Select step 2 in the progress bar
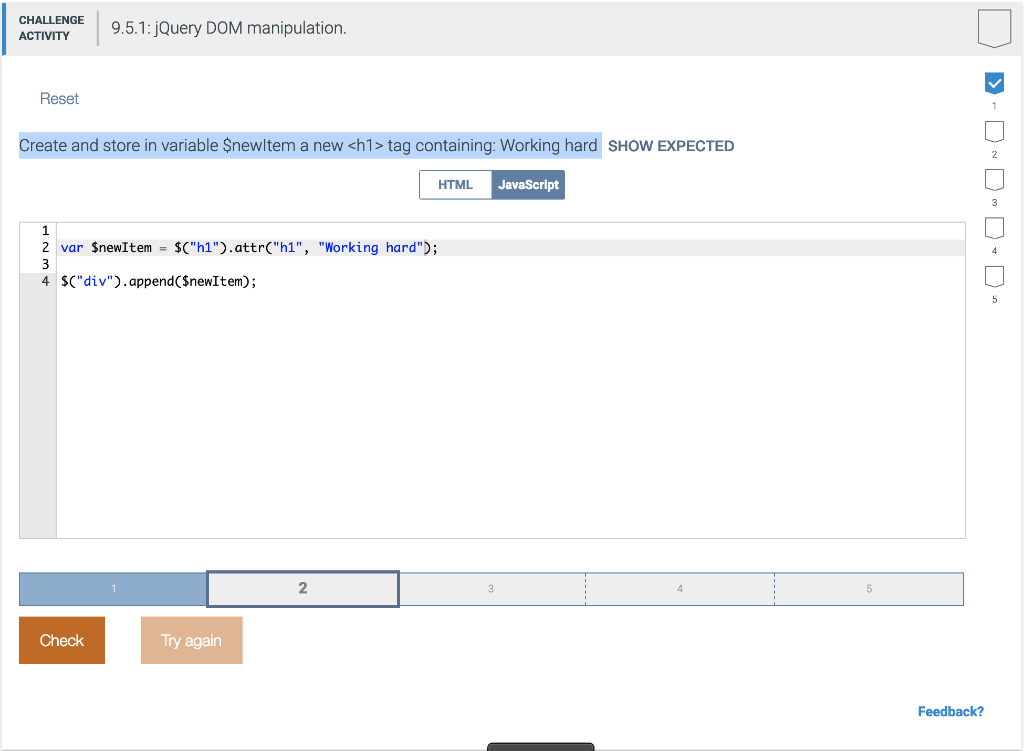Image resolution: width=1024 pixels, height=751 pixels. click(x=302, y=589)
